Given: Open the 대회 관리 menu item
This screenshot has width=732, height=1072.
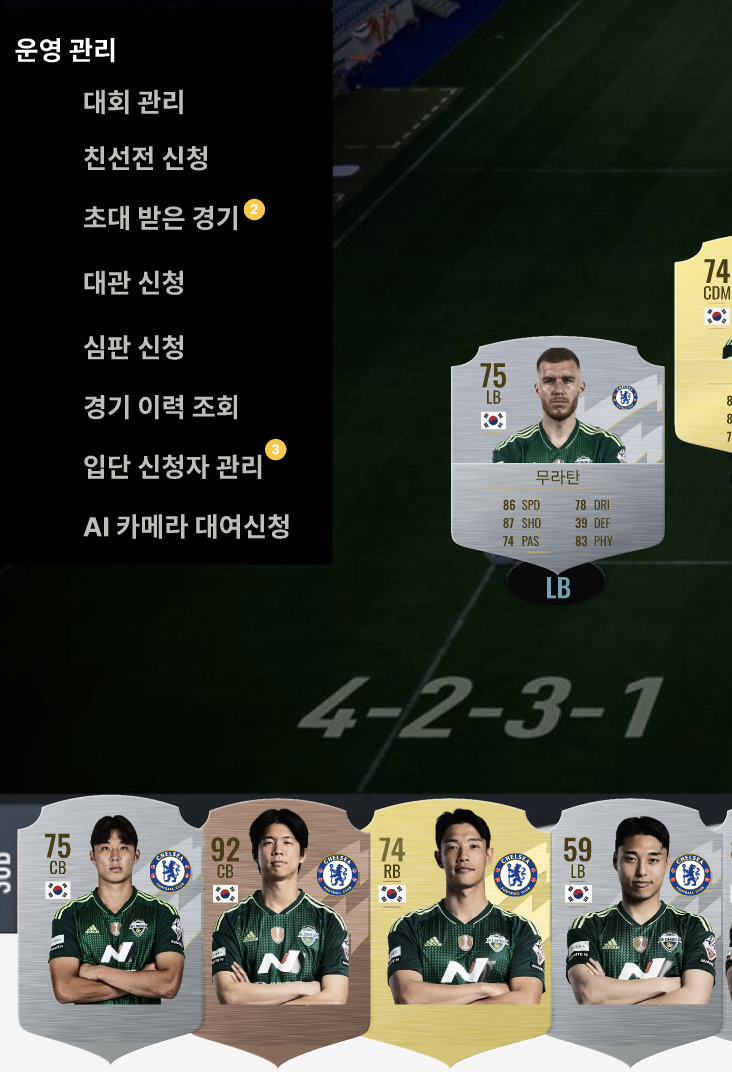Looking at the screenshot, I should click(x=134, y=102).
